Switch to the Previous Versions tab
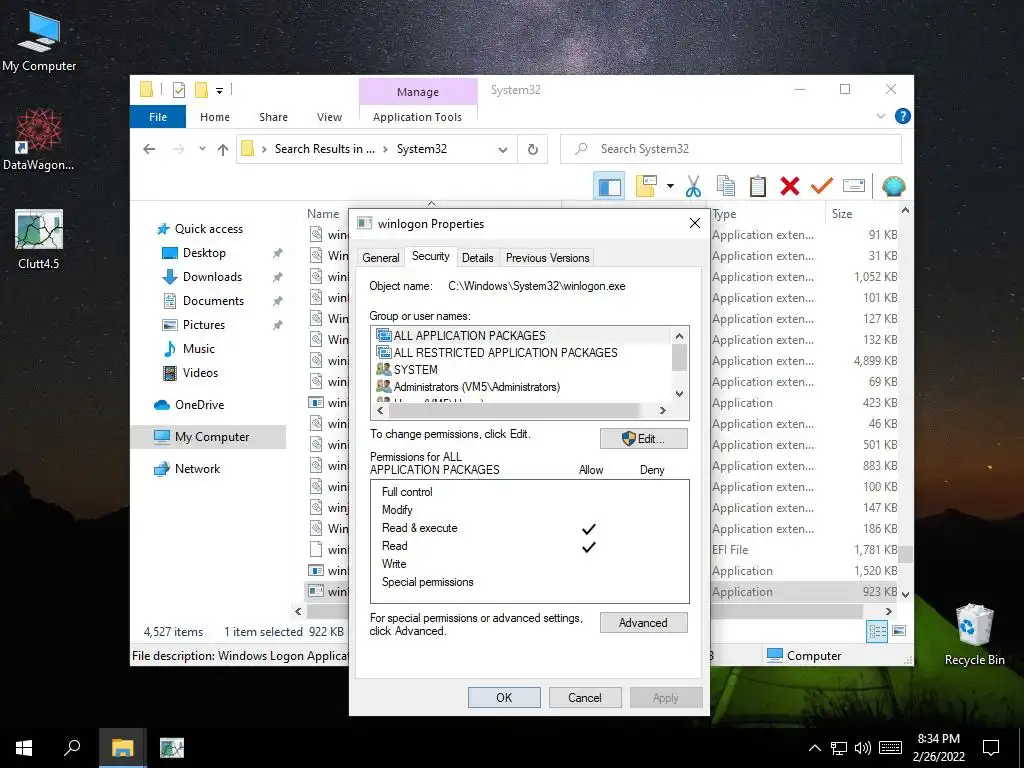This screenshot has height=768, width=1024. click(547, 258)
